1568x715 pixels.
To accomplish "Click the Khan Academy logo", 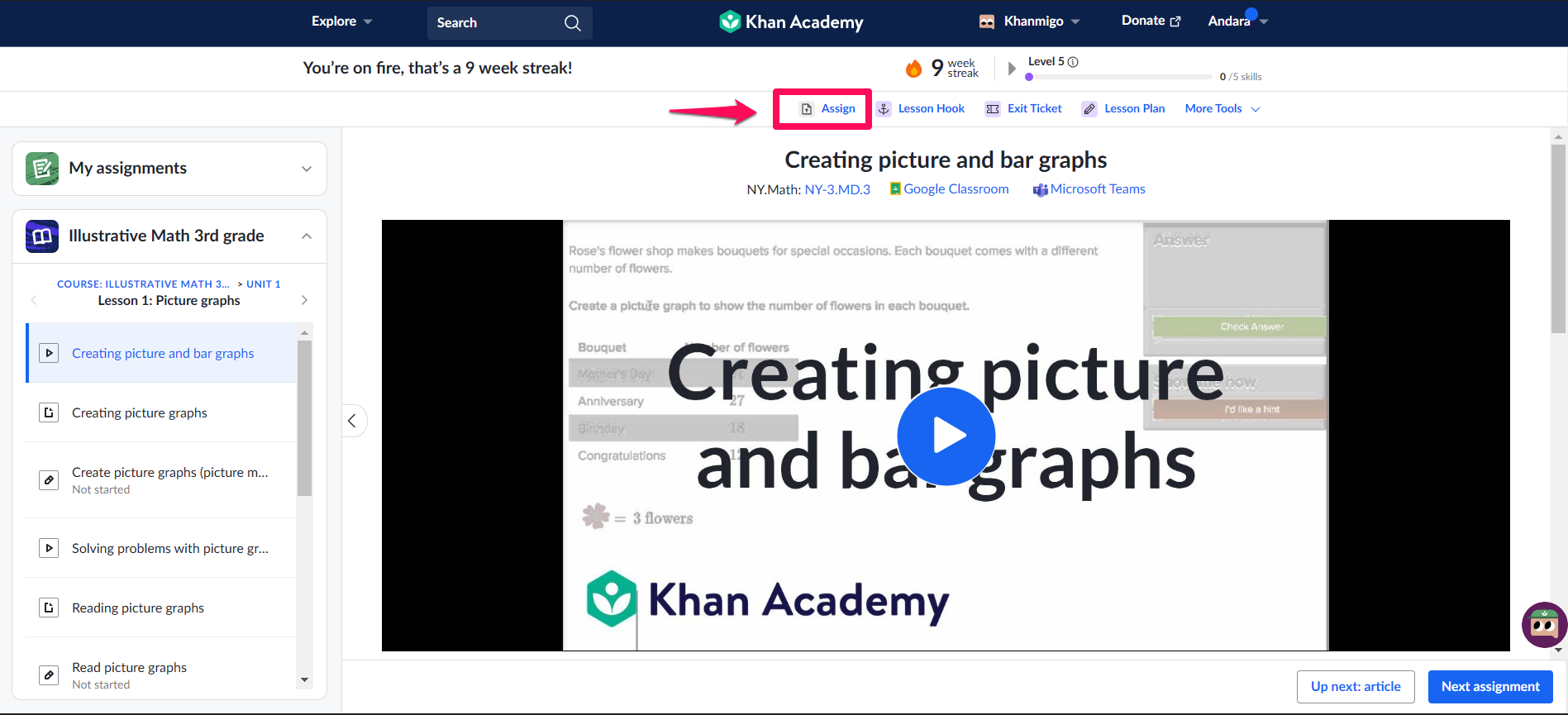I will 791,21.
